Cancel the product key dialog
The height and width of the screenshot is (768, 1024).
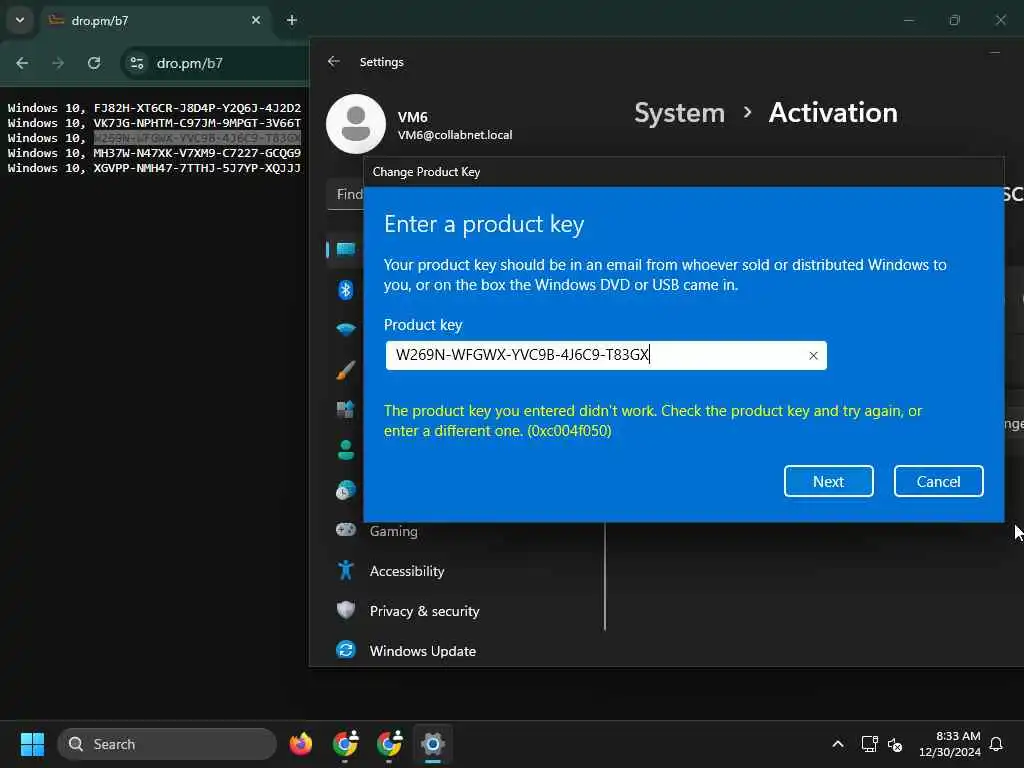[x=938, y=481]
